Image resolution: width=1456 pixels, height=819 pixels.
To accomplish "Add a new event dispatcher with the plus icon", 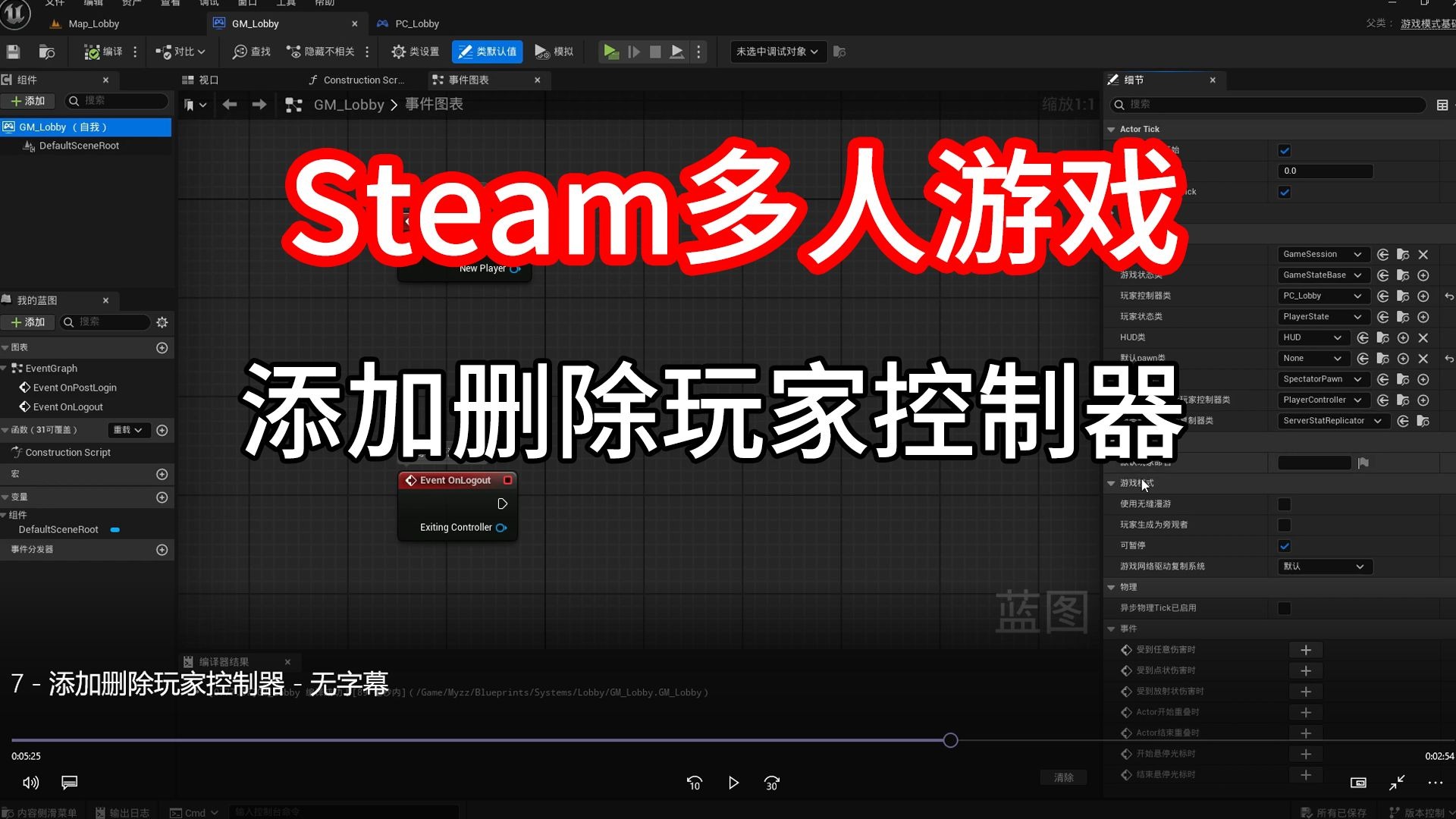I will 162,550.
